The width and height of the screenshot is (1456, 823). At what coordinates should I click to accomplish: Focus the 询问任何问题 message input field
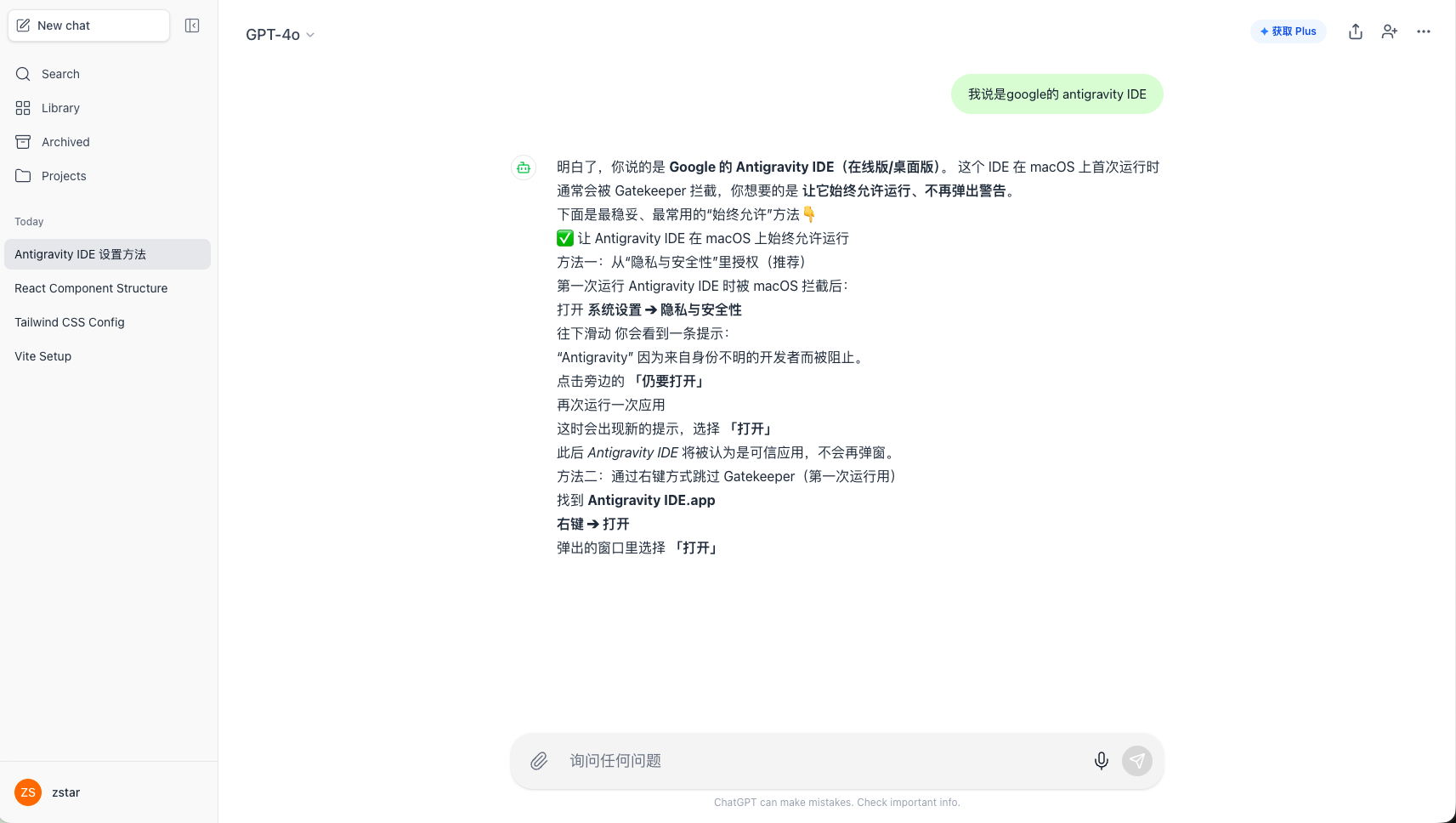click(x=816, y=761)
